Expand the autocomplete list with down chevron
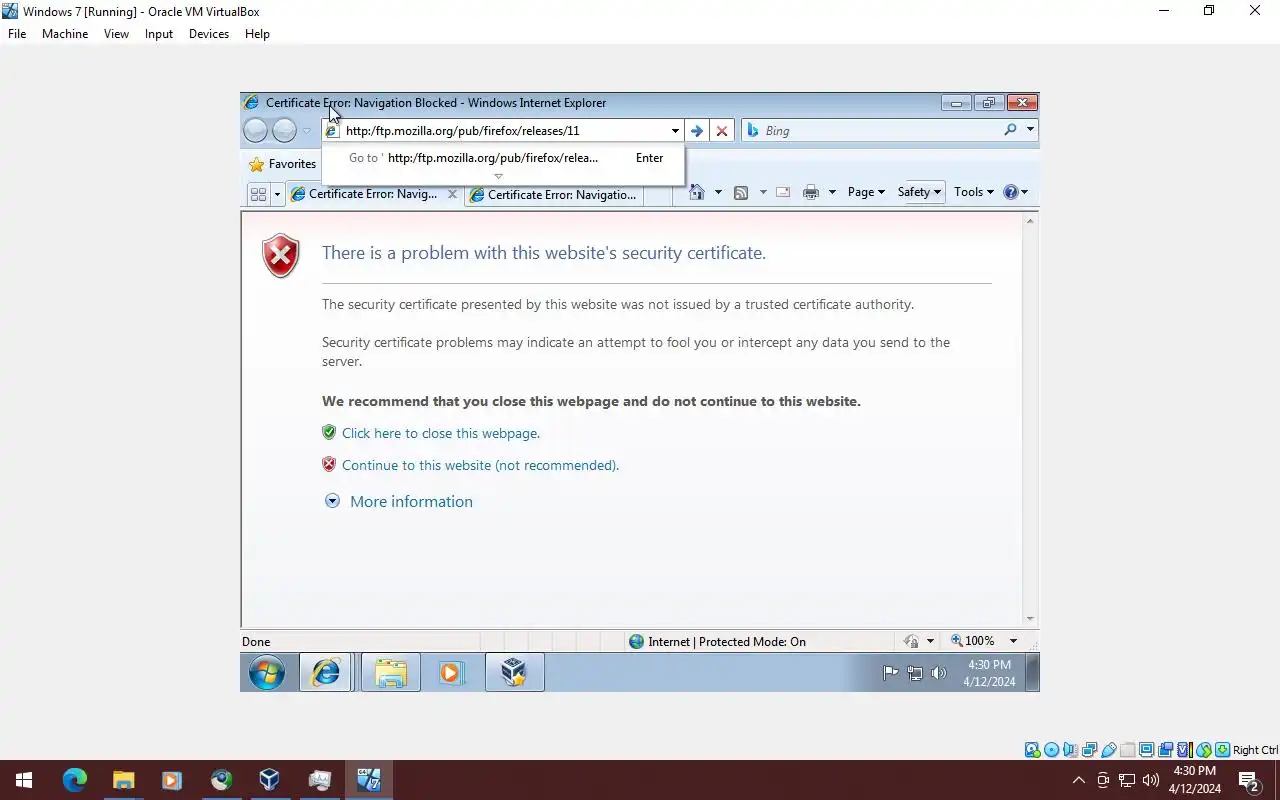 click(498, 177)
